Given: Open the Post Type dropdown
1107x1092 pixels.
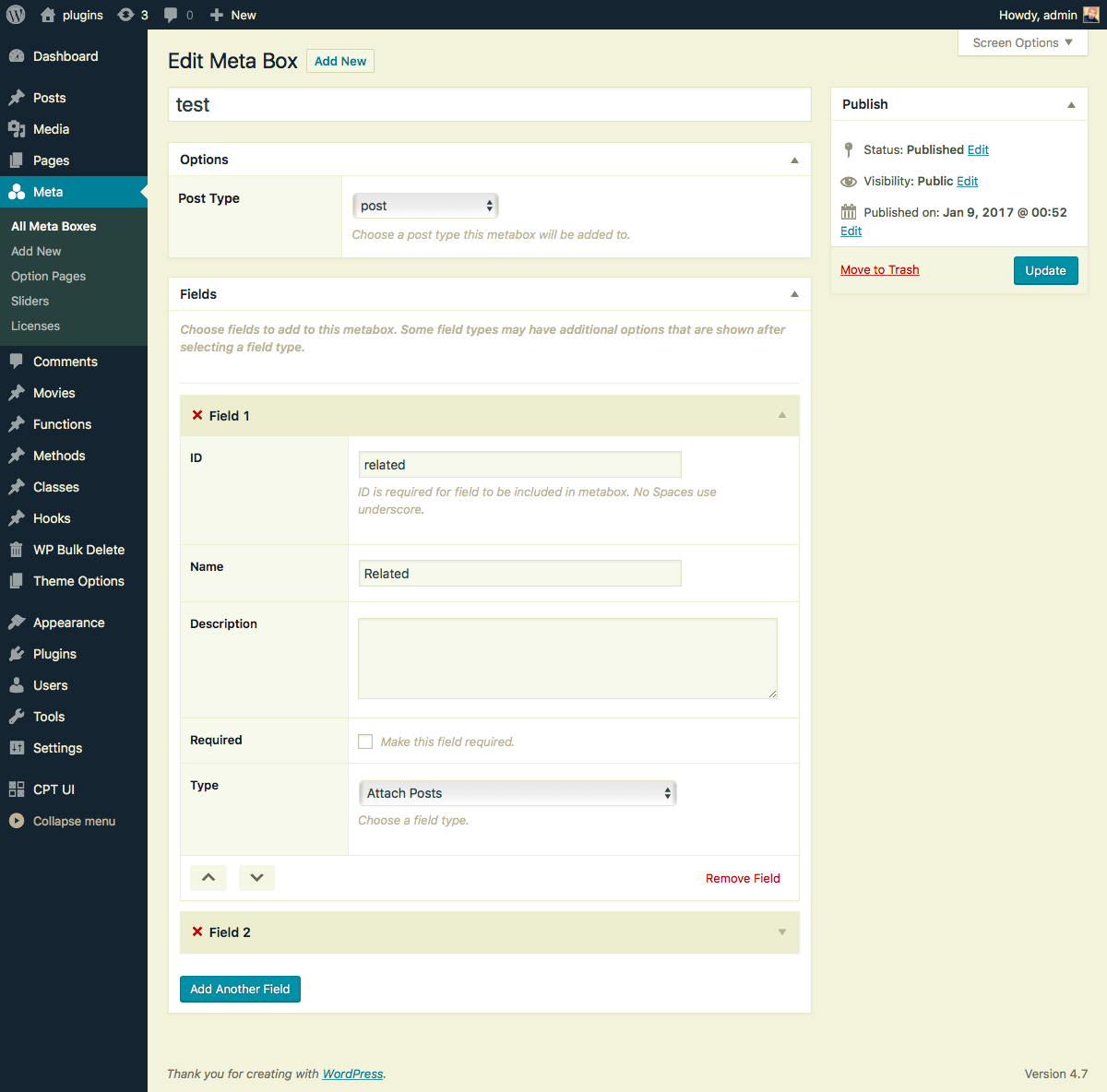Looking at the screenshot, I should click(x=425, y=206).
